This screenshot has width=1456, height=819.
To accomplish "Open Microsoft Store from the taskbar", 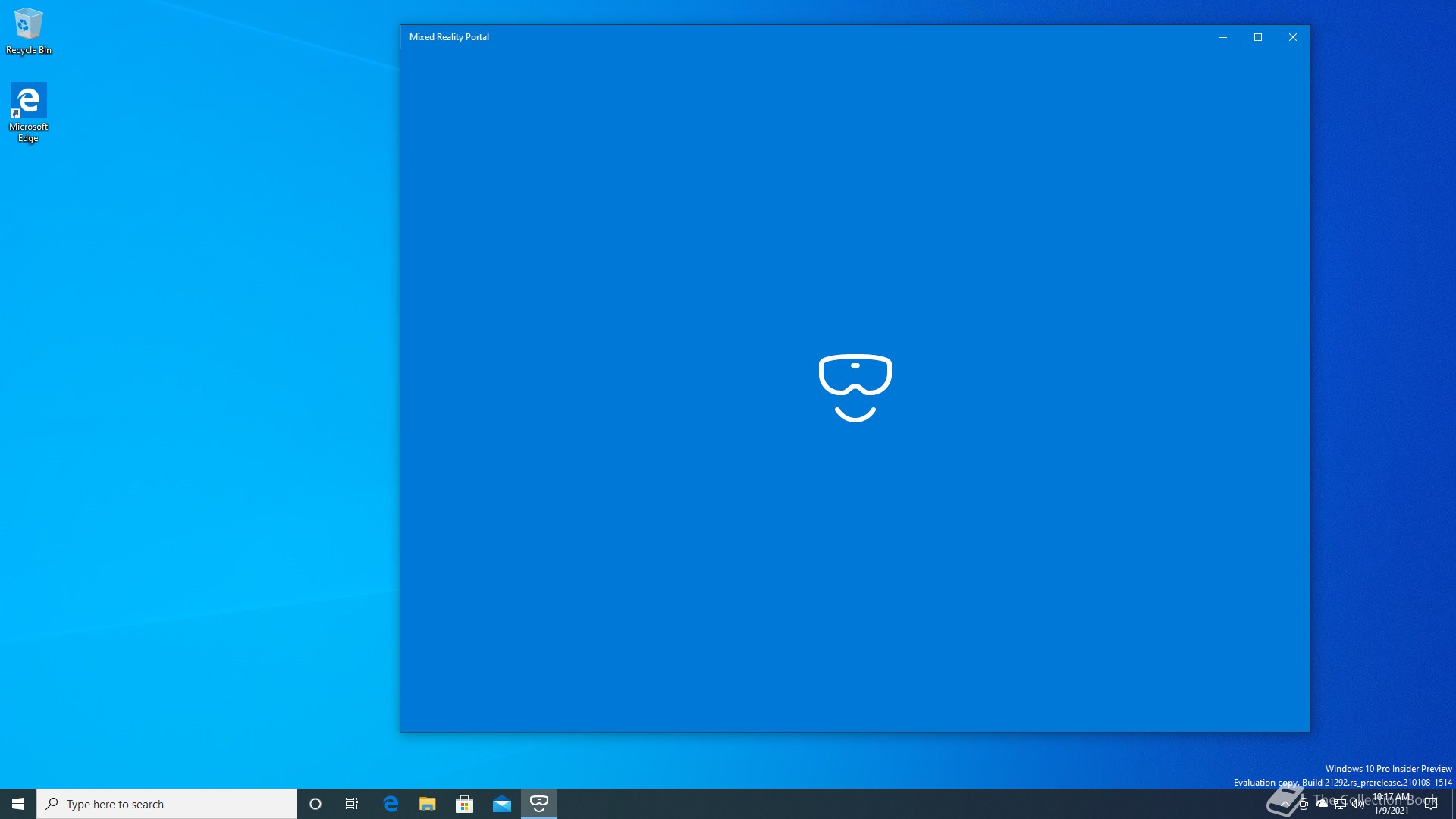I will click(465, 804).
